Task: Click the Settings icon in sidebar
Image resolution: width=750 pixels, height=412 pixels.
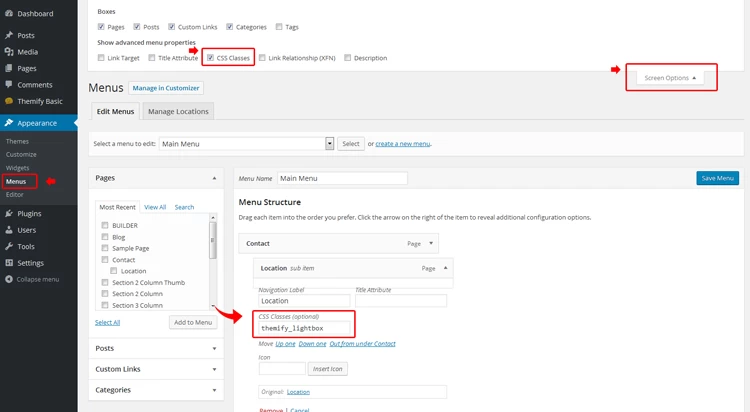Action: (9, 263)
